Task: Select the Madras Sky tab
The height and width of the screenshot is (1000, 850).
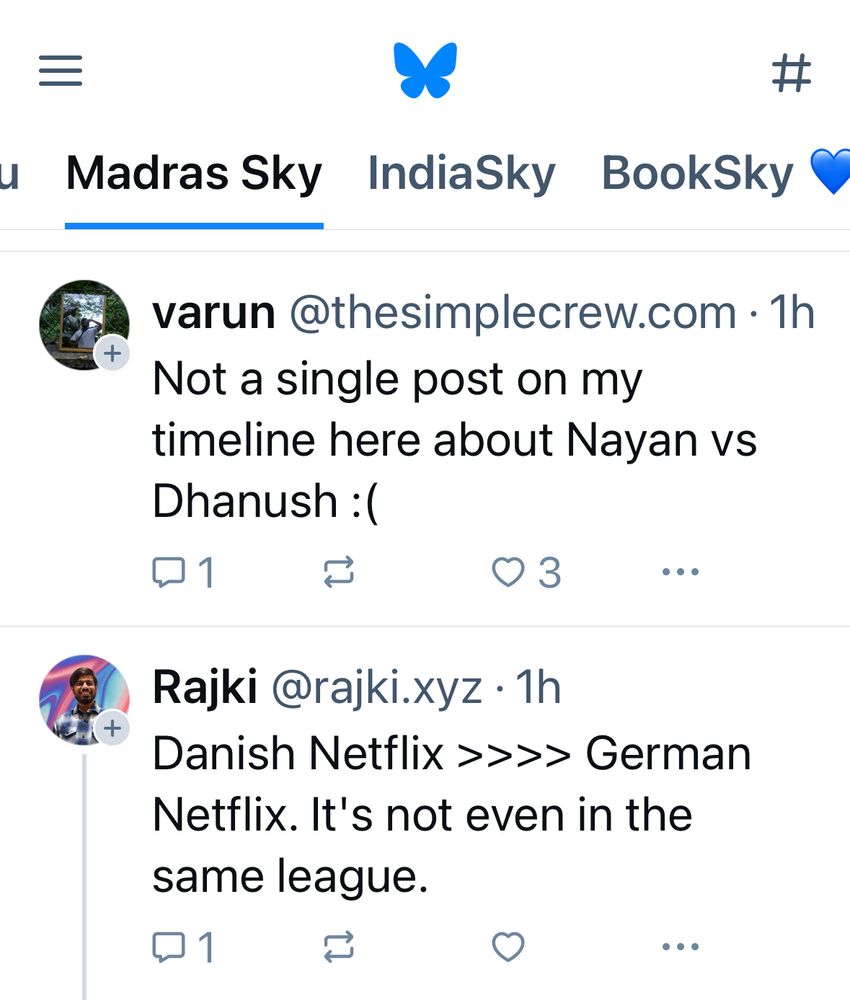Action: coord(194,174)
